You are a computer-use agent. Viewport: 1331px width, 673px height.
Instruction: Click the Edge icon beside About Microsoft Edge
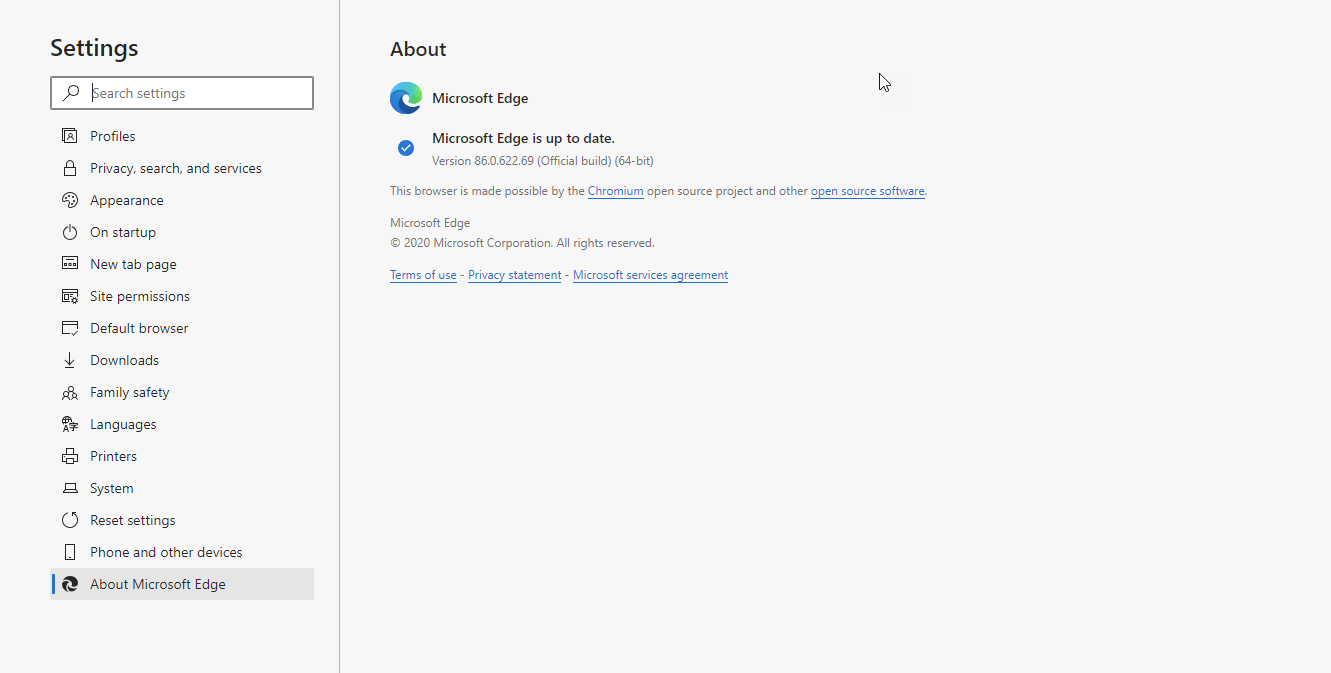70,584
